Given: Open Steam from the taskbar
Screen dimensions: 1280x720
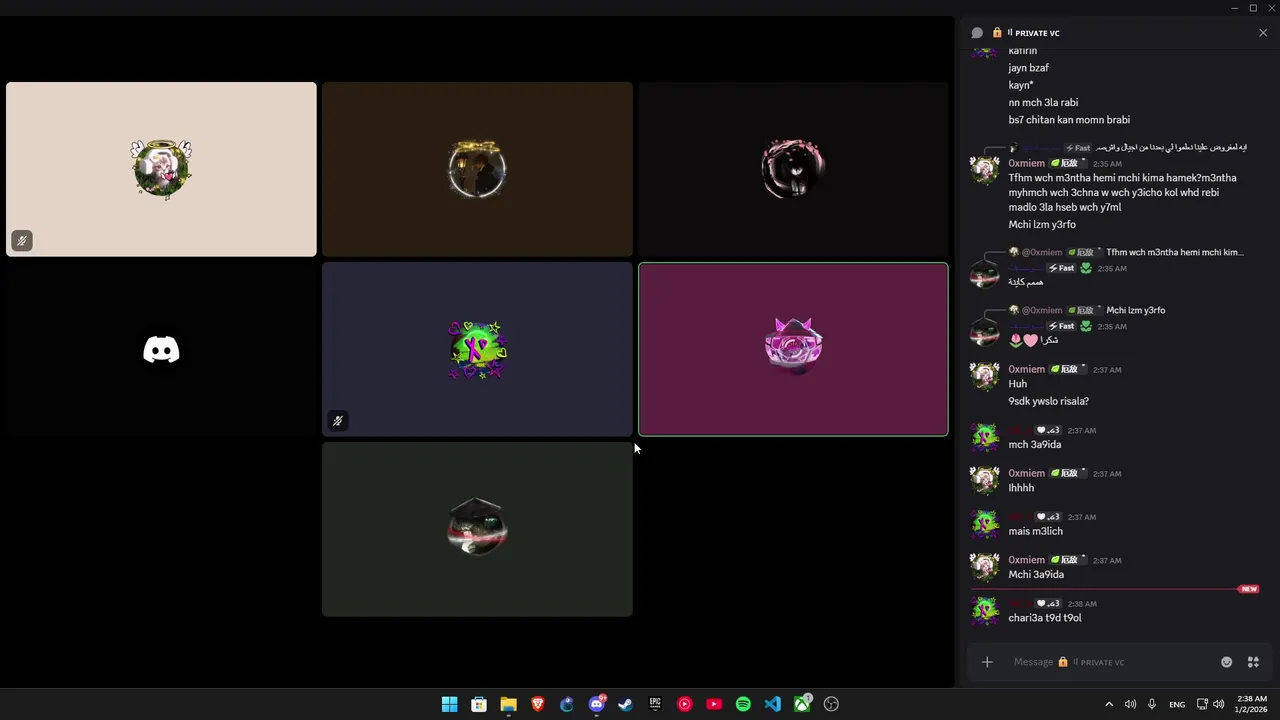Looking at the screenshot, I should [x=626, y=704].
